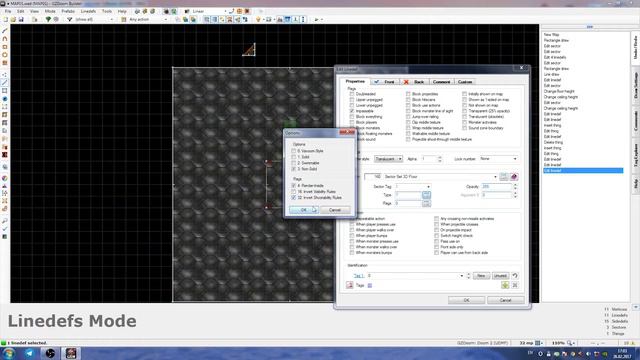Viewport: 640px width, 360px height.
Task: Open the Prefabs menu
Action: click(68, 11)
